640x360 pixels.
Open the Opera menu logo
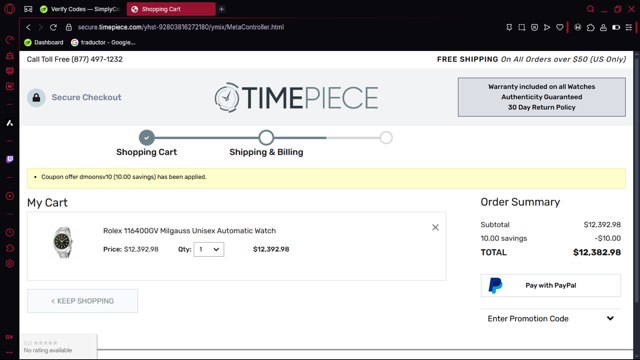(x=9, y=9)
